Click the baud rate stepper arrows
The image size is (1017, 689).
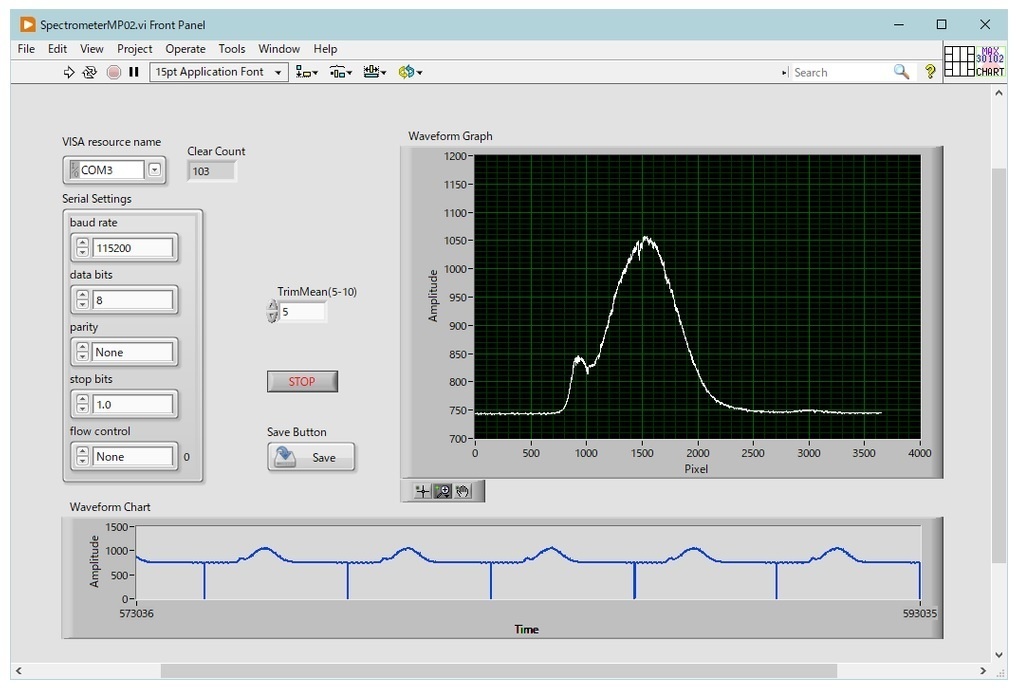pyautogui.click(x=82, y=248)
